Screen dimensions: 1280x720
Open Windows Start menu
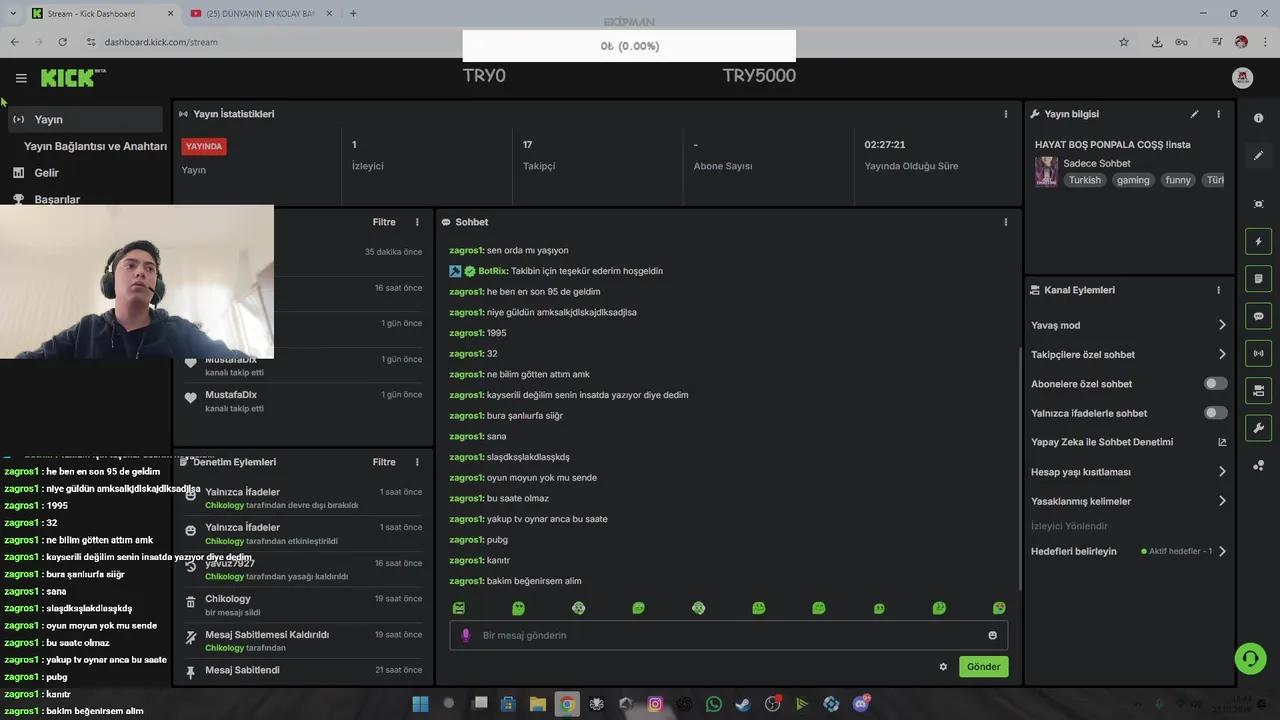(420, 704)
